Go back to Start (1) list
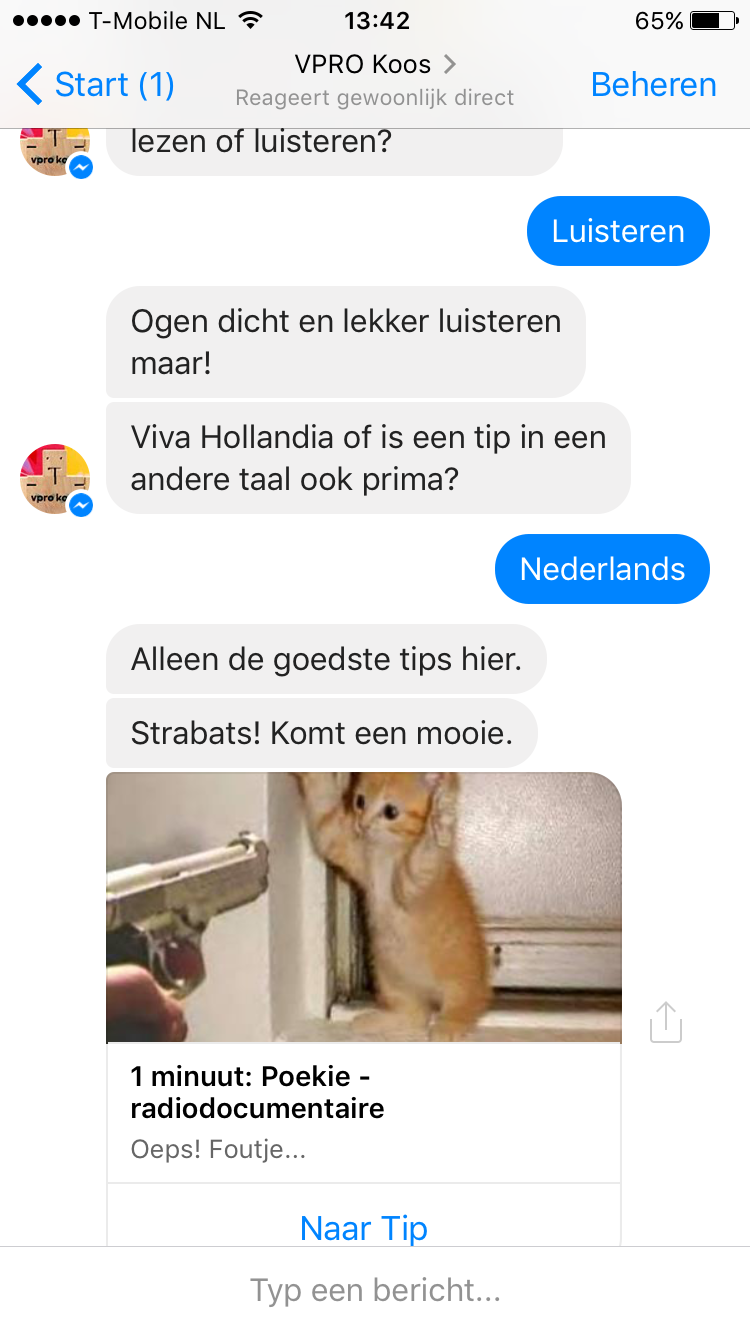This screenshot has width=750, height=1334. point(96,85)
